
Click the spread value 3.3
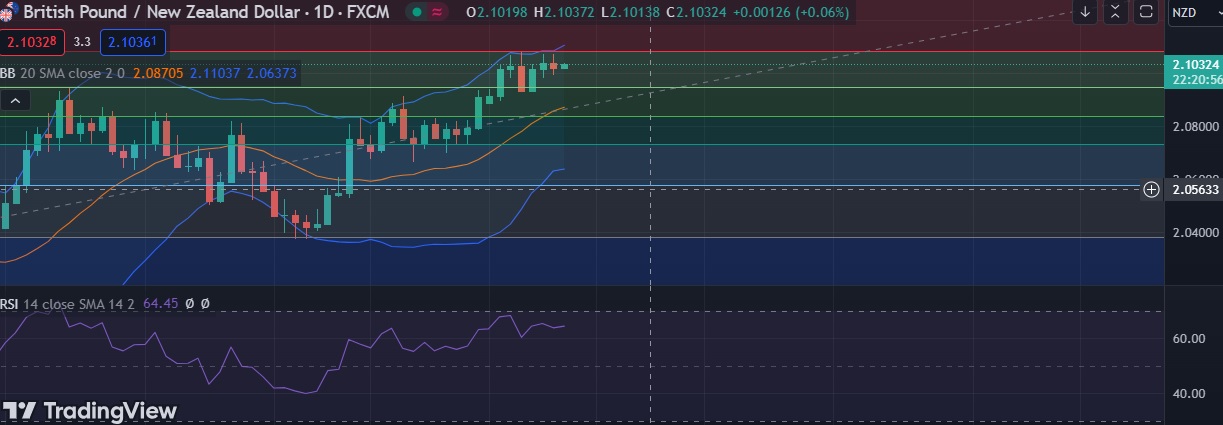pos(82,42)
